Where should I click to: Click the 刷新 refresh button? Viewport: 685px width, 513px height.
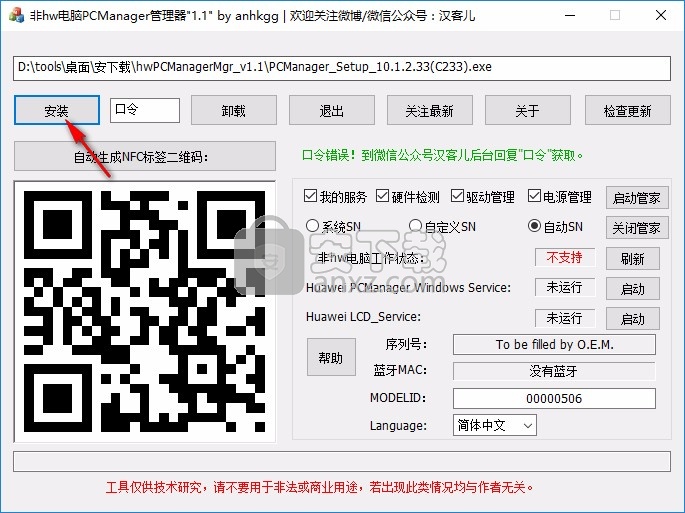coord(633,259)
